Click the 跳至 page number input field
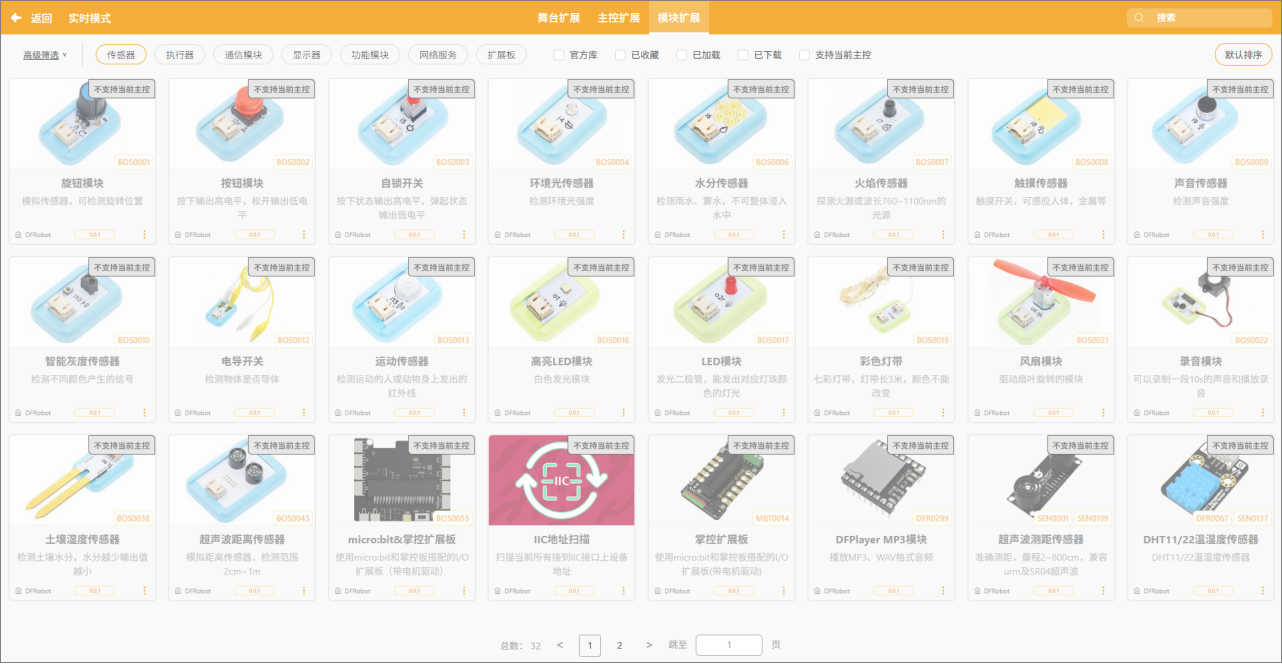This screenshot has height=664, width=1282. [728, 646]
